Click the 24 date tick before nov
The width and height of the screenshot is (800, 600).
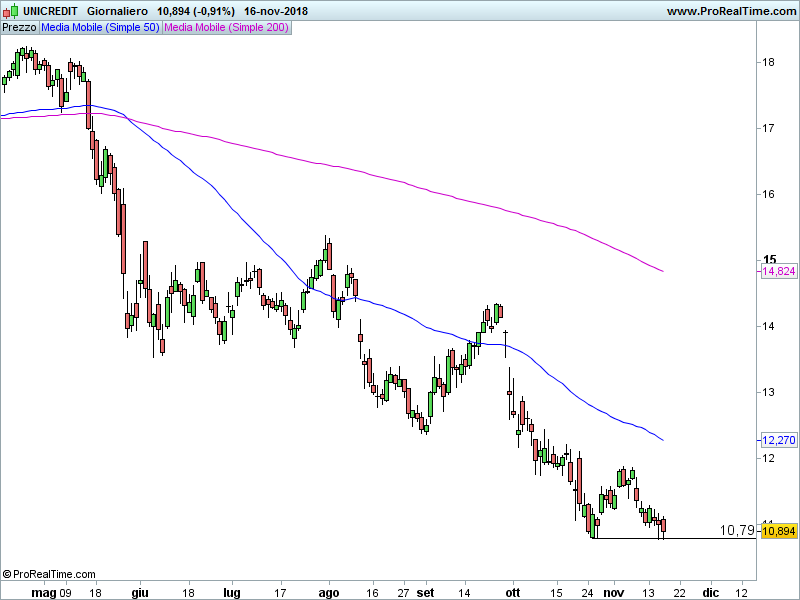pos(587,592)
